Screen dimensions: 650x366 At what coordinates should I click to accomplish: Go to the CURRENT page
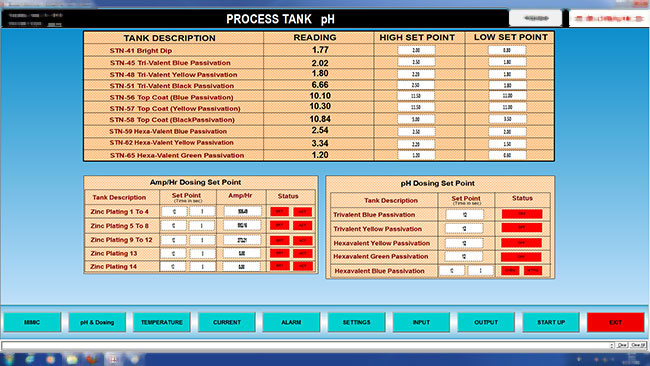(x=227, y=322)
